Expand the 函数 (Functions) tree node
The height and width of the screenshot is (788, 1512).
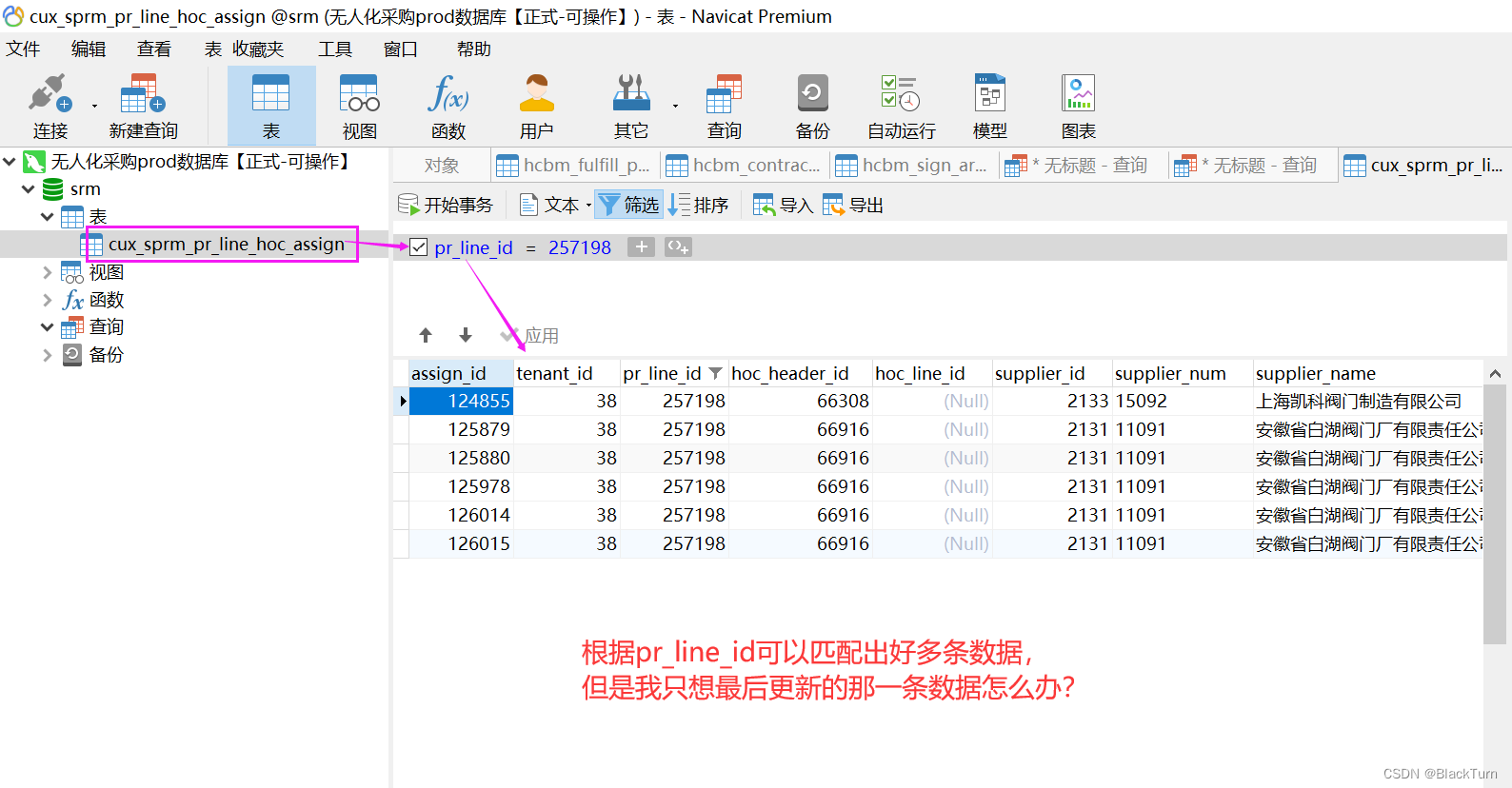tap(48, 300)
